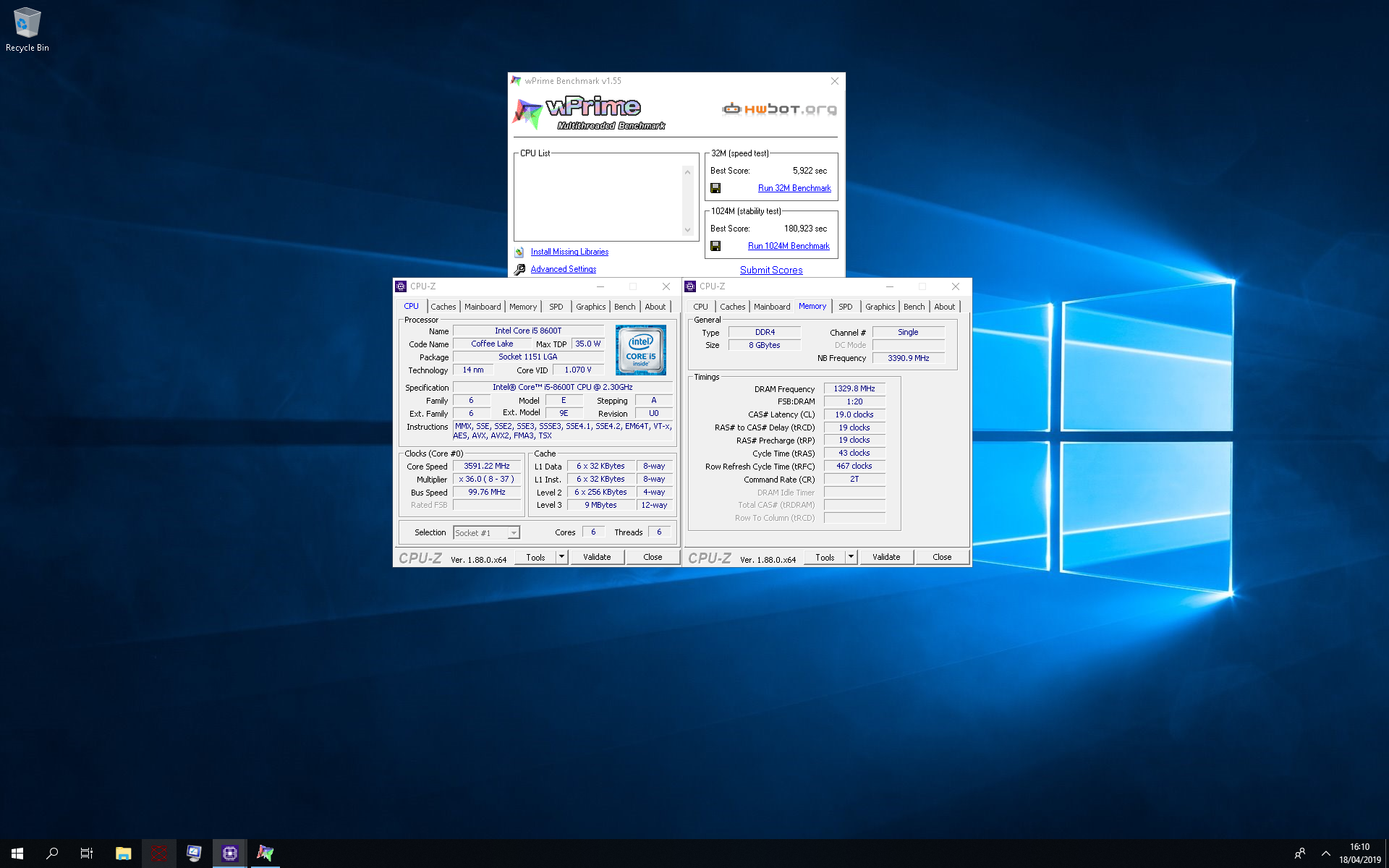The height and width of the screenshot is (868, 1389).
Task: Click the Show desktop strip at taskbar end
Action: click(1386, 854)
